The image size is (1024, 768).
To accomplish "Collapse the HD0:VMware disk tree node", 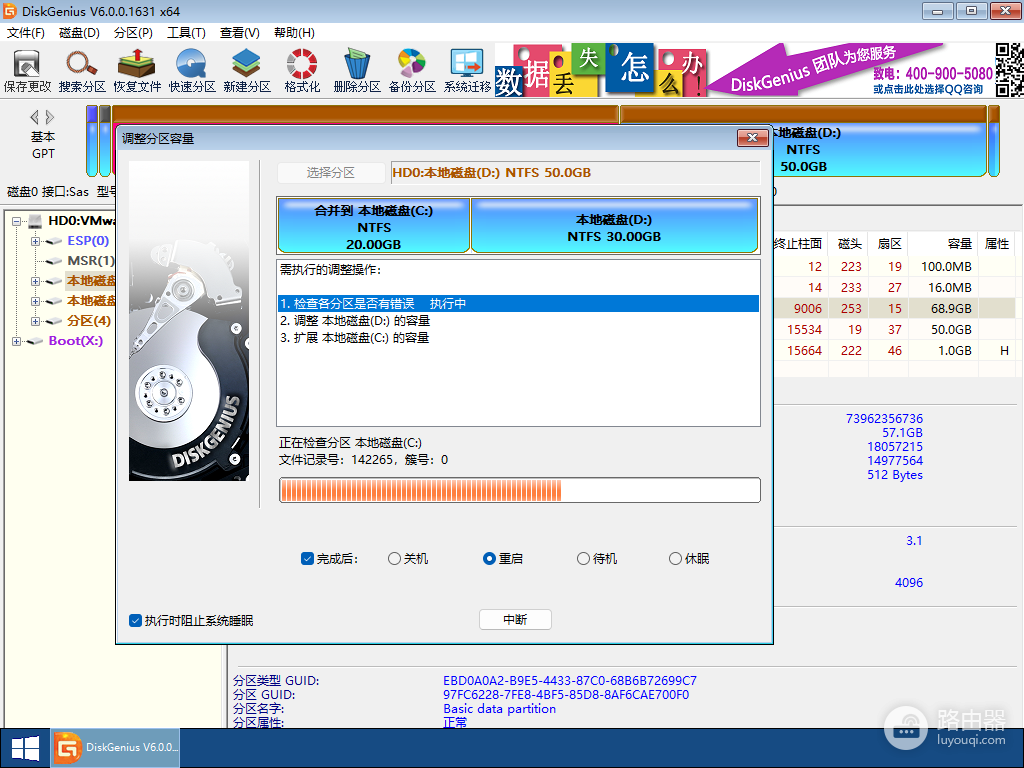I will (16, 221).
